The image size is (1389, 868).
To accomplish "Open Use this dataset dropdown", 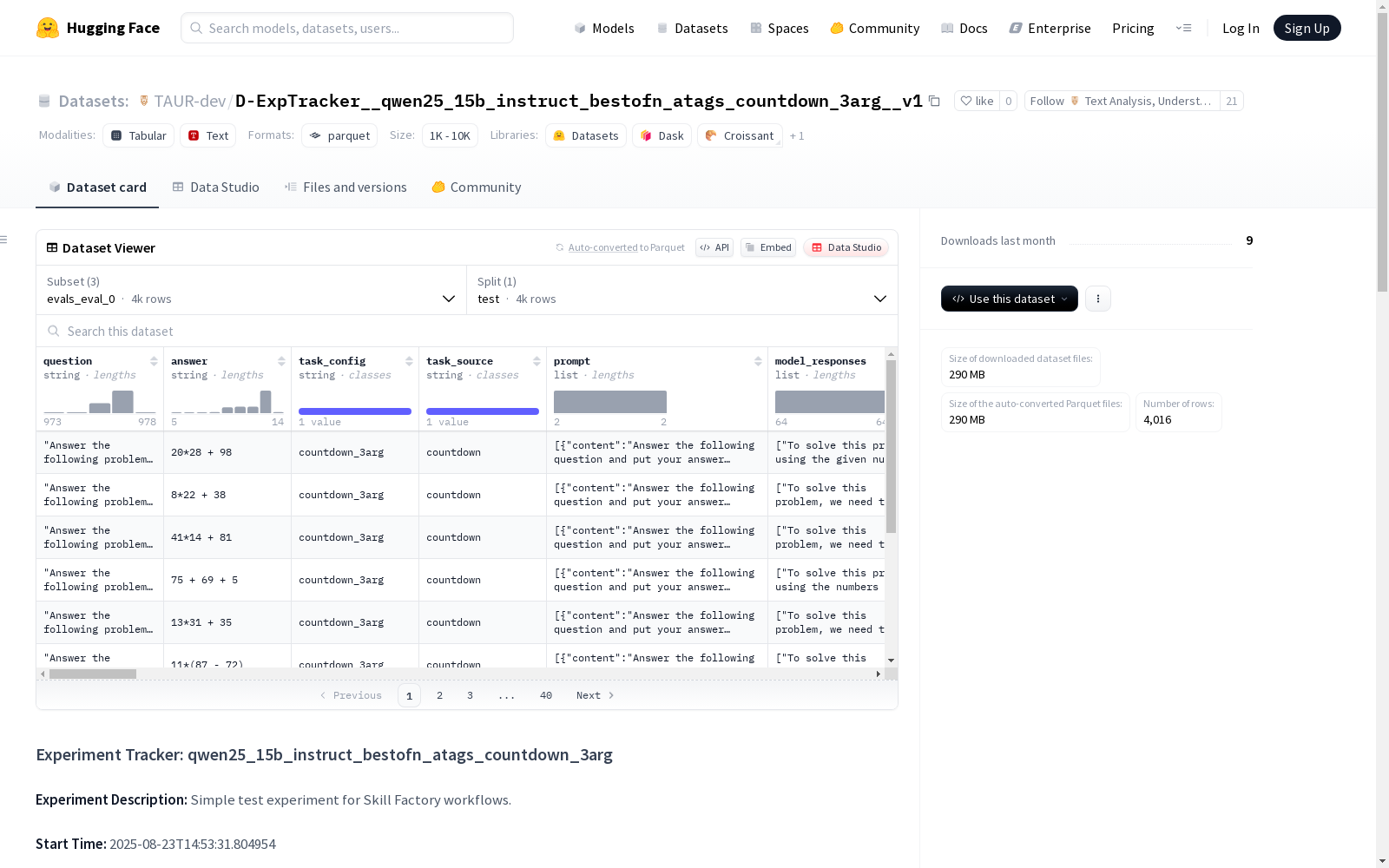I will click(1010, 299).
